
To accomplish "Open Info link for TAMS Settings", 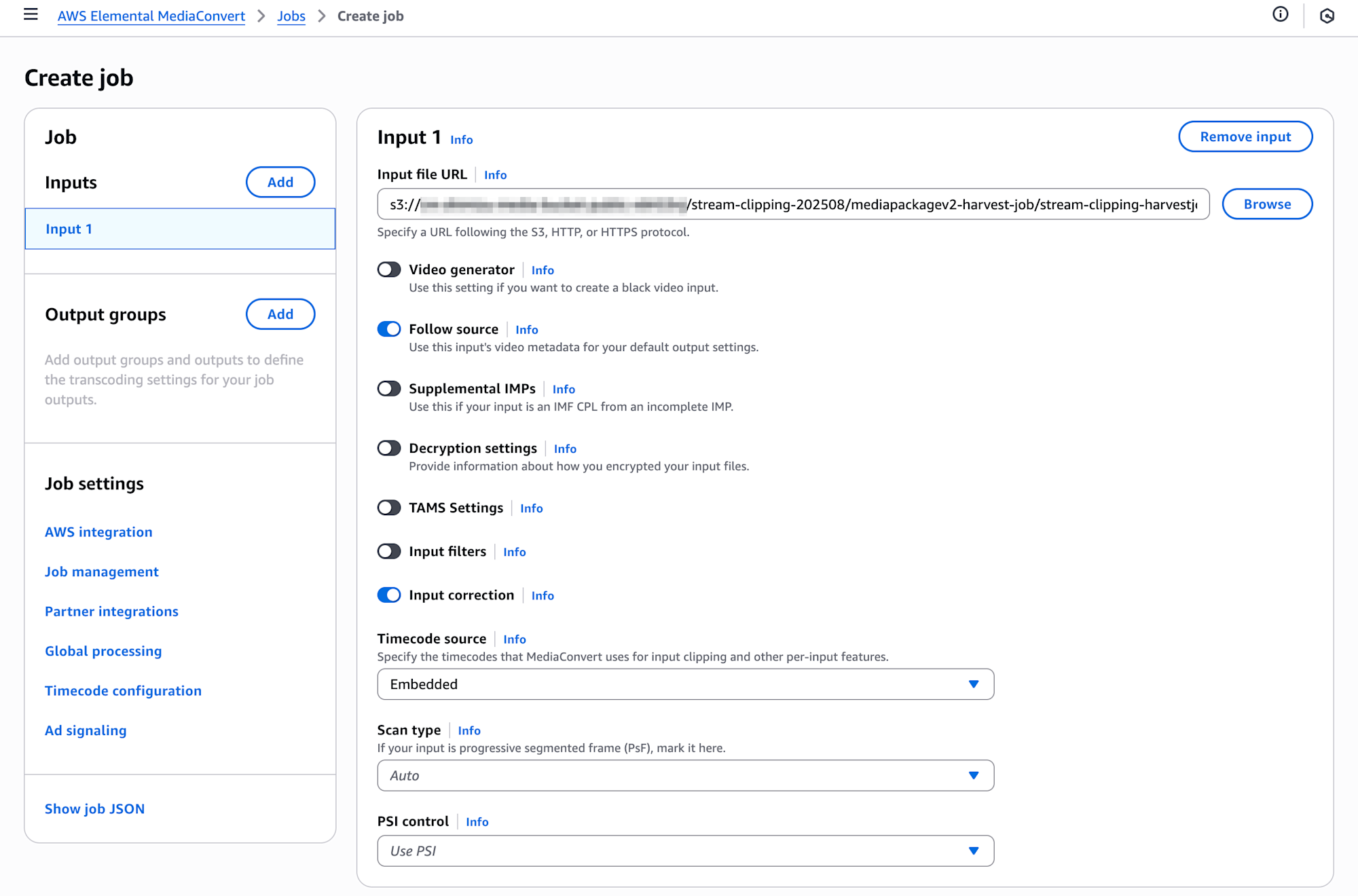I will (532, 508).
